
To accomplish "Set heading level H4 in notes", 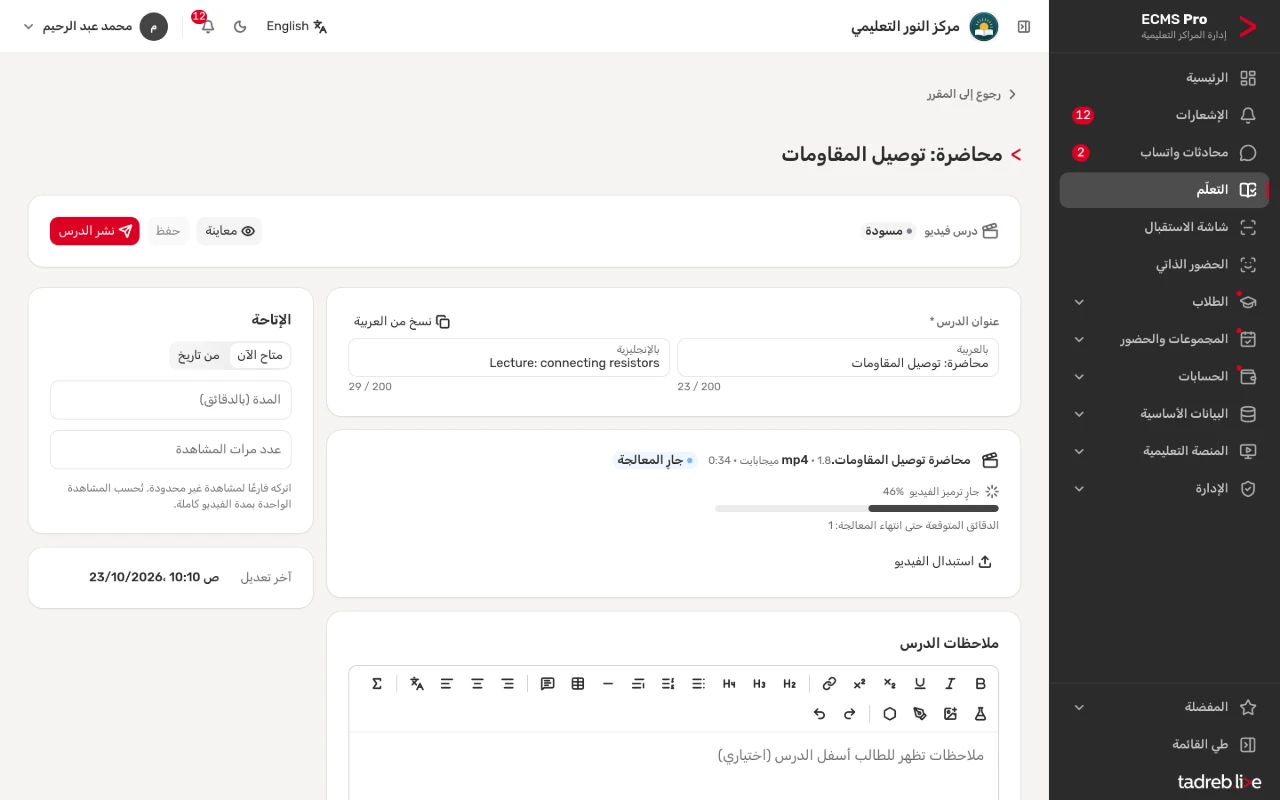I will (x=729, y=684).
